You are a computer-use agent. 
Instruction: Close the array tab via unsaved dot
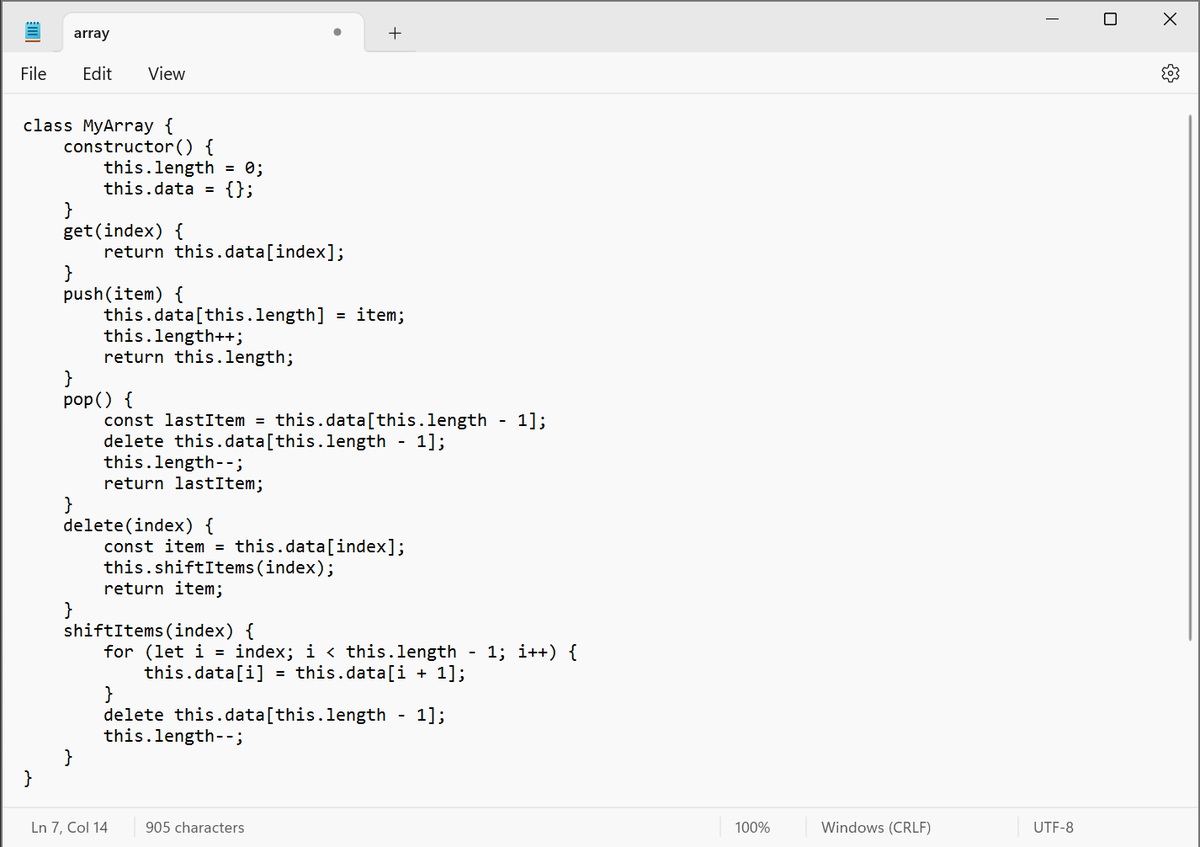click(338, 33)
